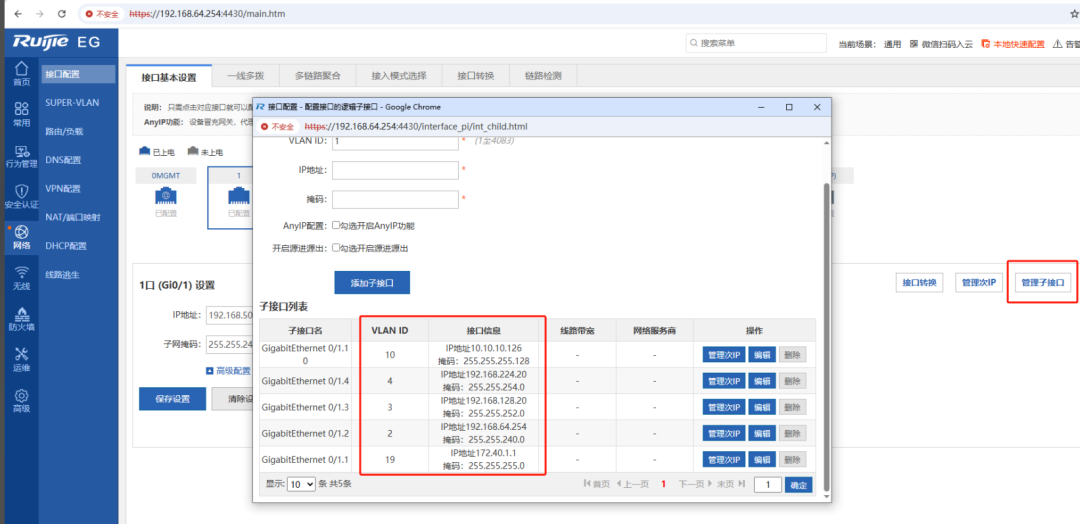The width and height of the screenshot is (1080, 524).
Task: Click the 确定 page jump button
Action: [x=798, y=485]
